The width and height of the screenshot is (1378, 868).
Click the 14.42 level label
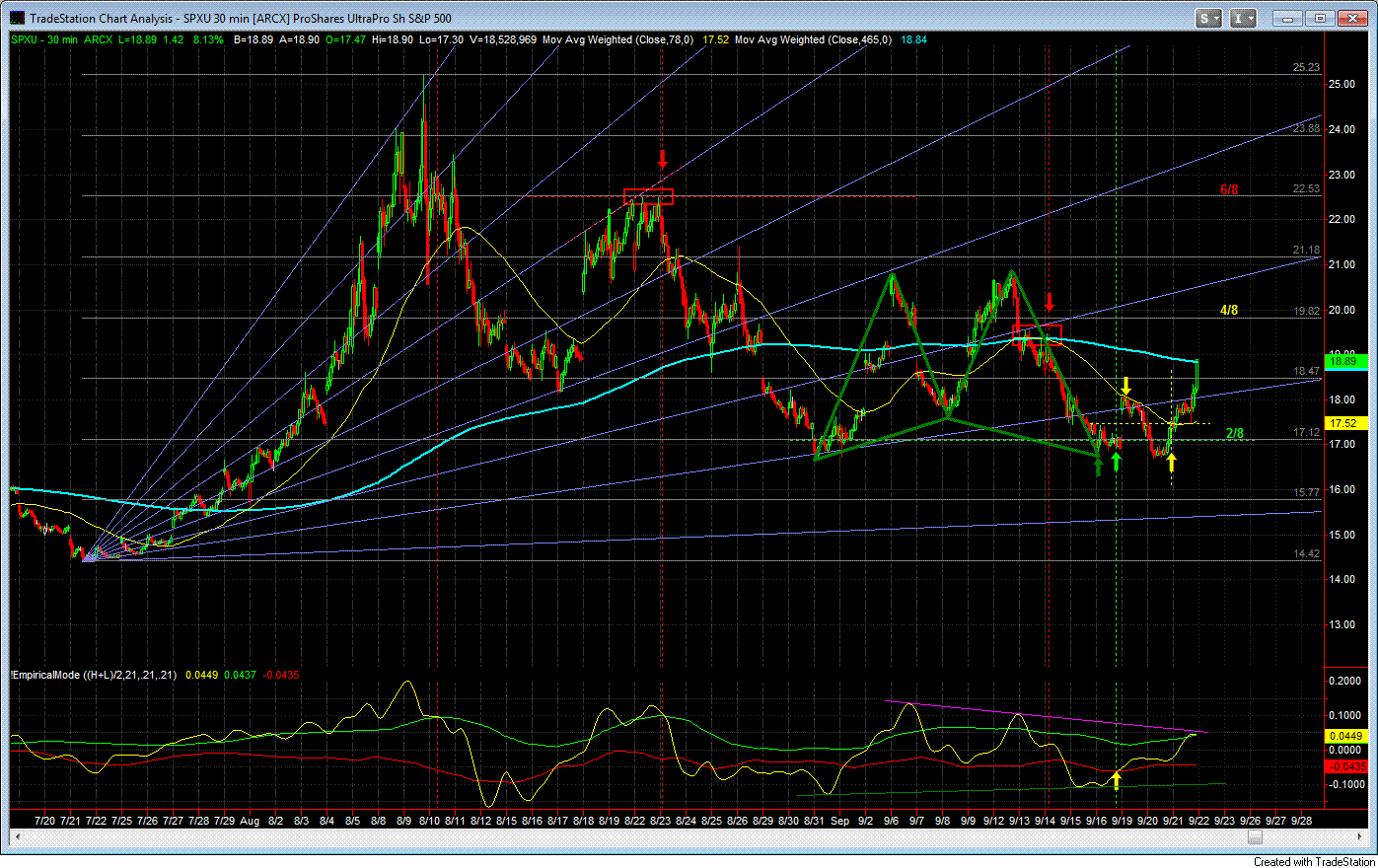1306,553
